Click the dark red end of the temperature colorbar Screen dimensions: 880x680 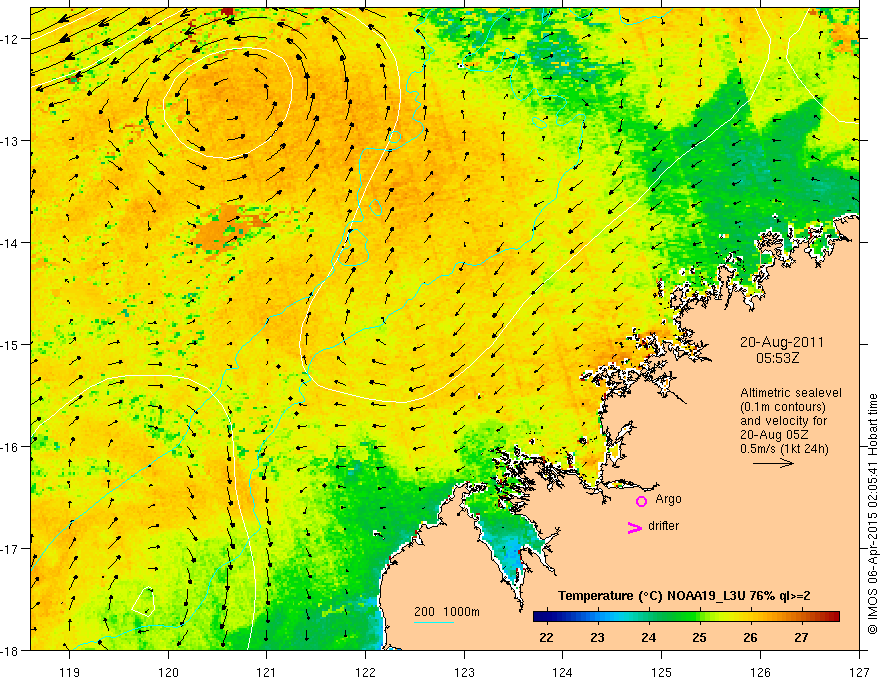click(x=835, y=617)
